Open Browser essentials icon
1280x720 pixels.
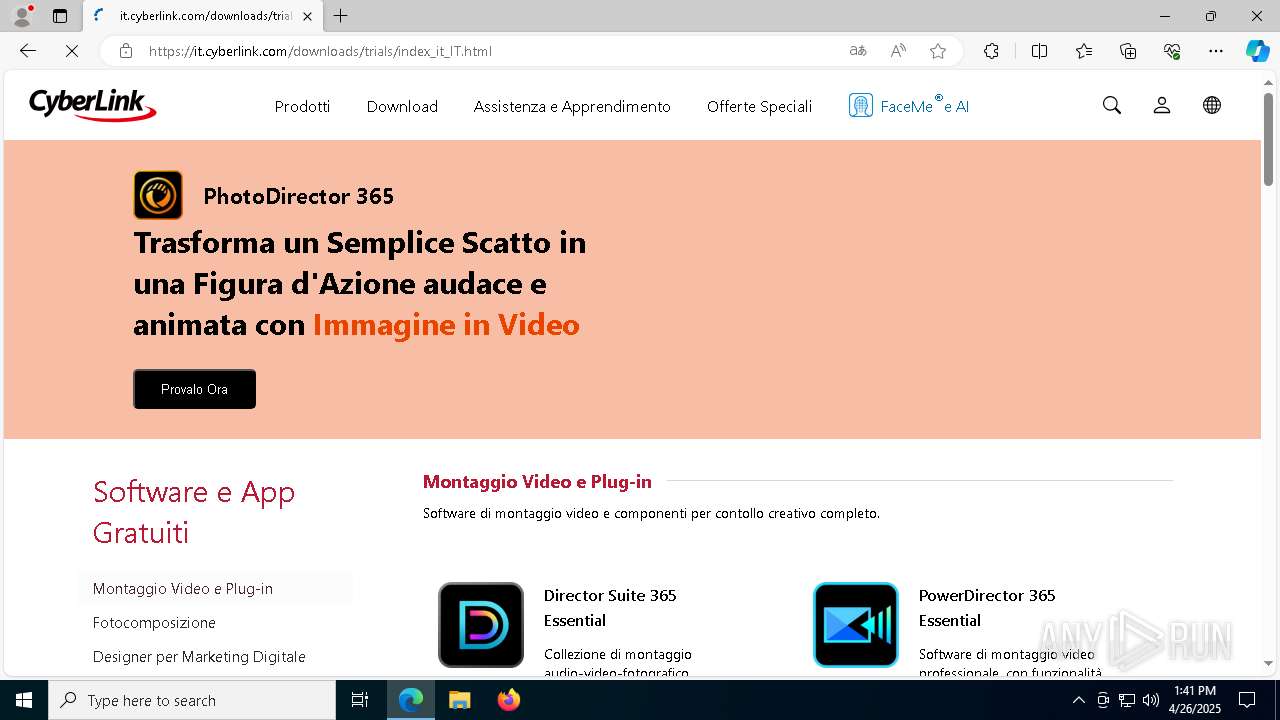pos(1172,51)
